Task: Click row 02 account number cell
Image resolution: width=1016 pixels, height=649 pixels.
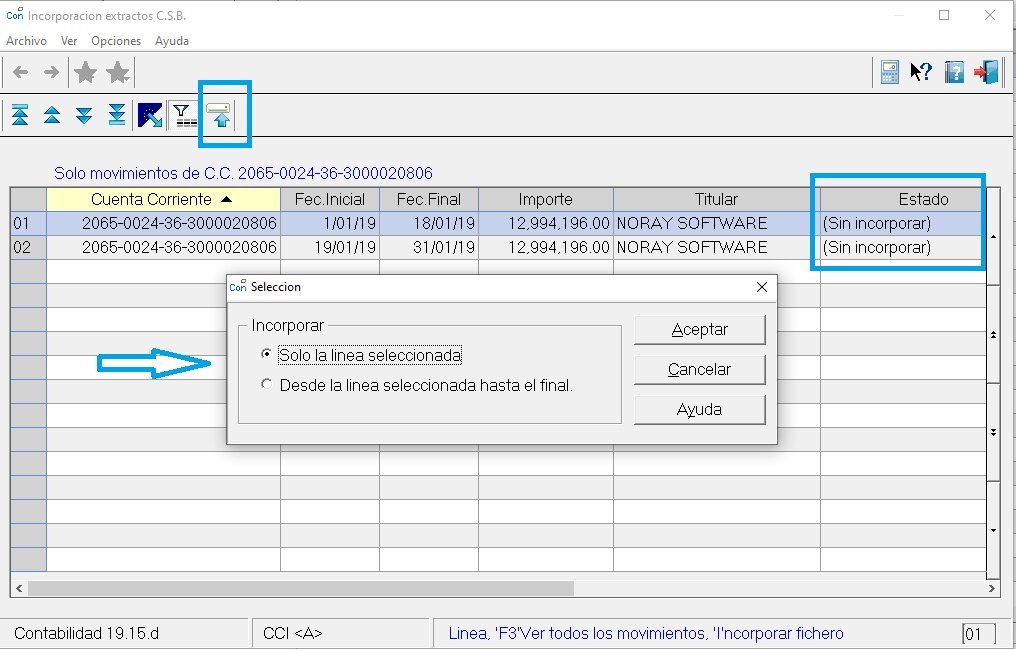Action: [163, 247]
